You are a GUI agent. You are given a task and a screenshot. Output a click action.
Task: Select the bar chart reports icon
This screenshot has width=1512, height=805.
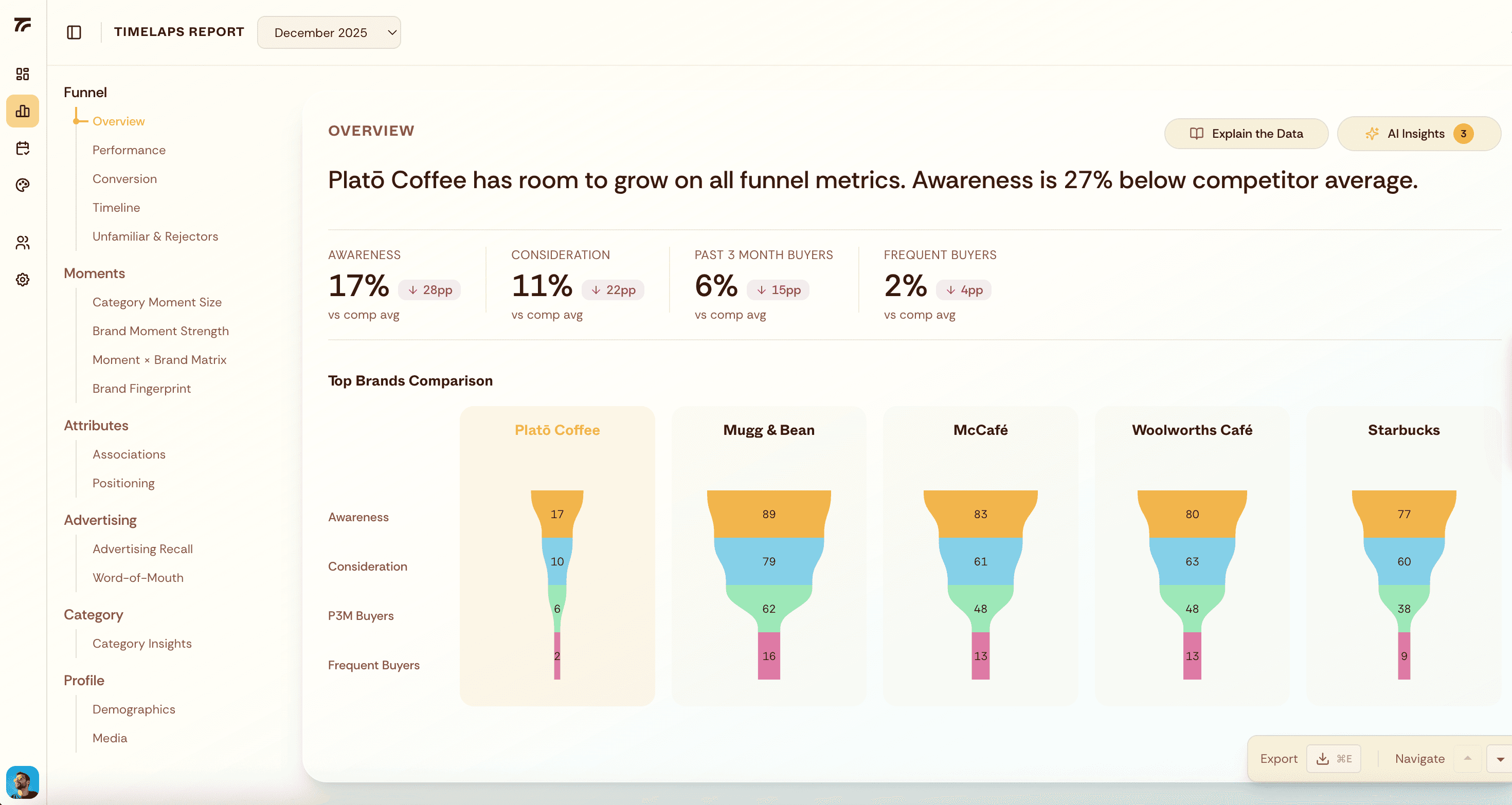pyautogui.click(x=22, y=111)
